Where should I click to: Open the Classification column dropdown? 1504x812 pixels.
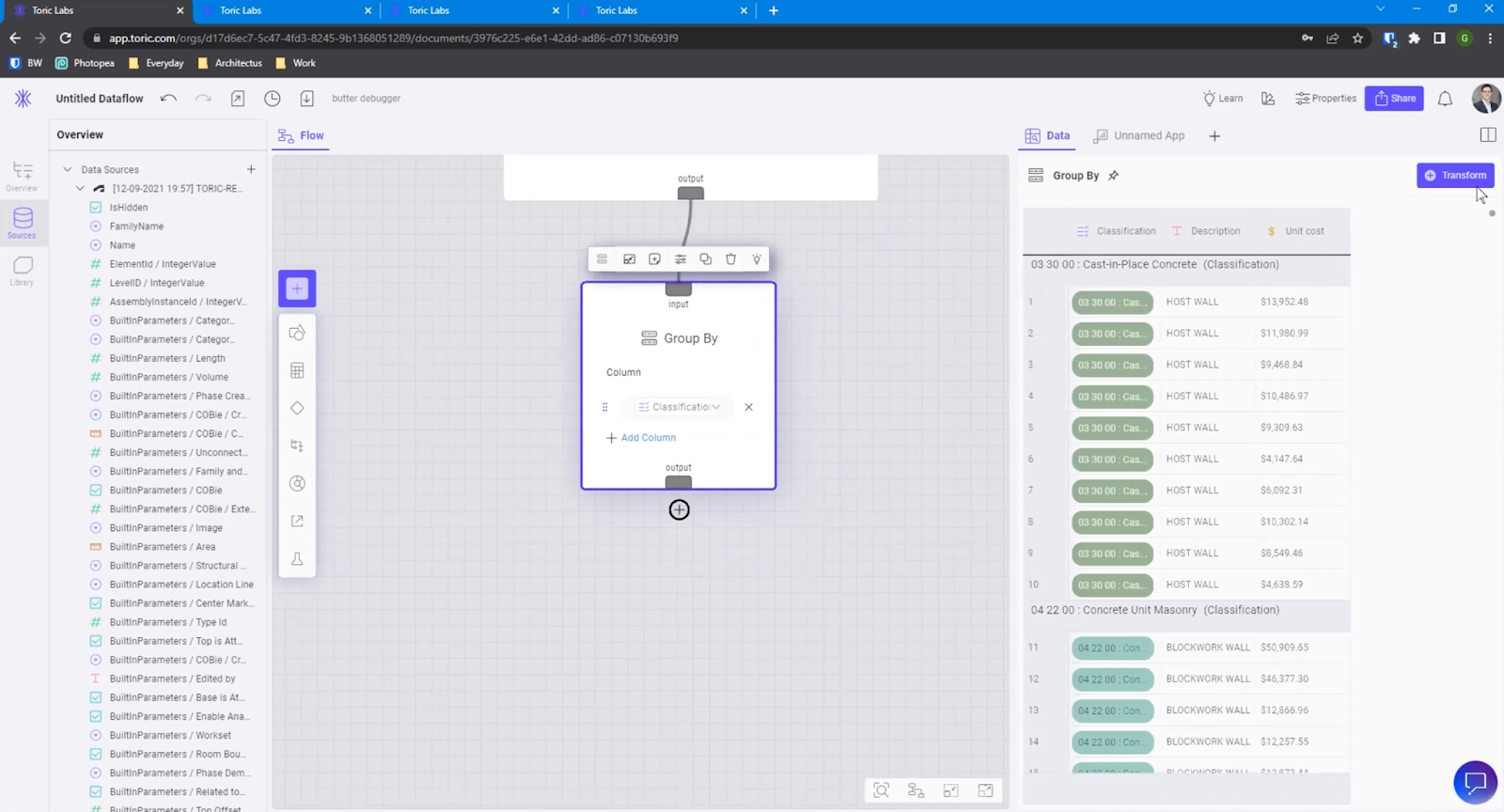point(679,407)
